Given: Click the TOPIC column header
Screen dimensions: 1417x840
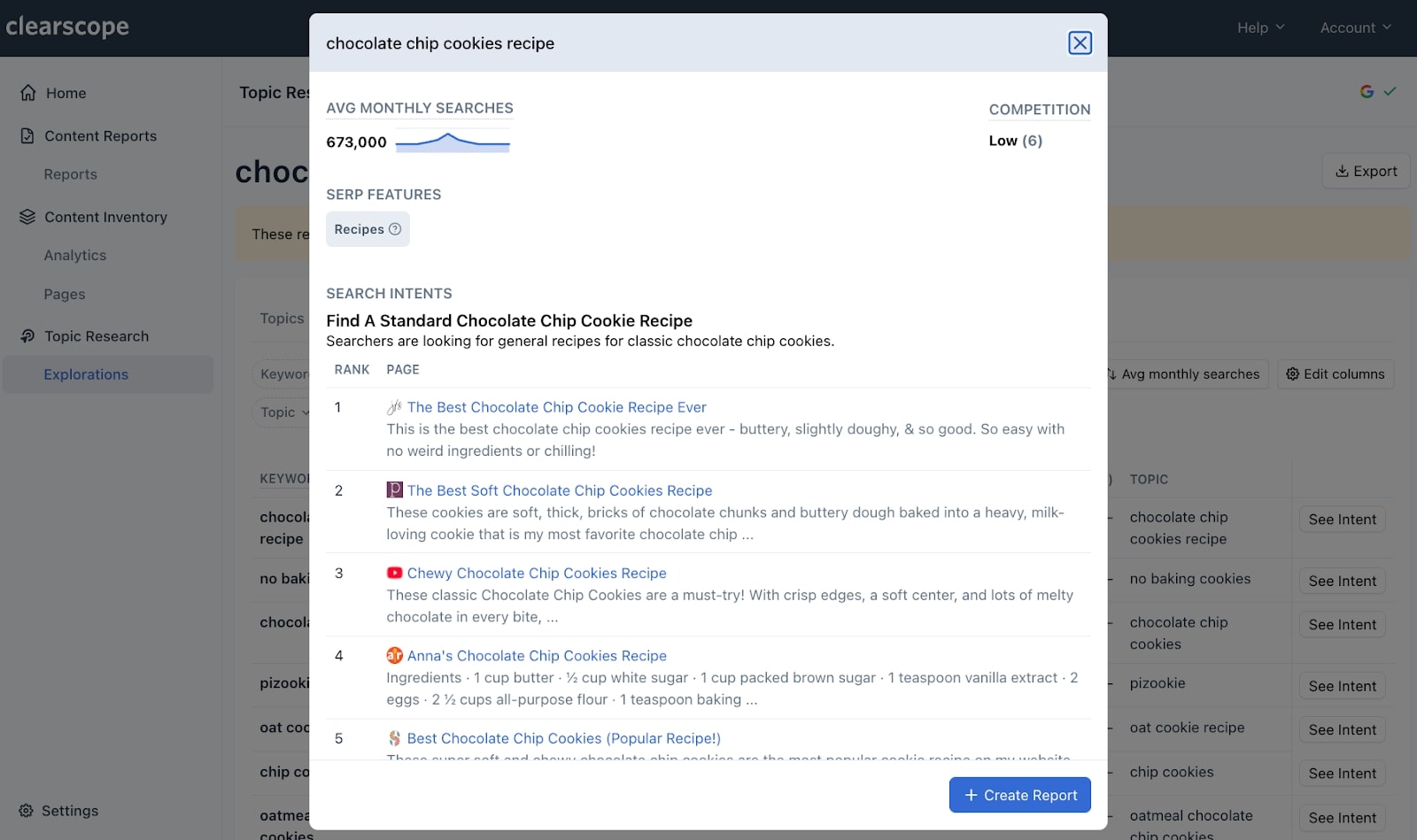Looking at the screenshot, I should (x=1149, y=479).
